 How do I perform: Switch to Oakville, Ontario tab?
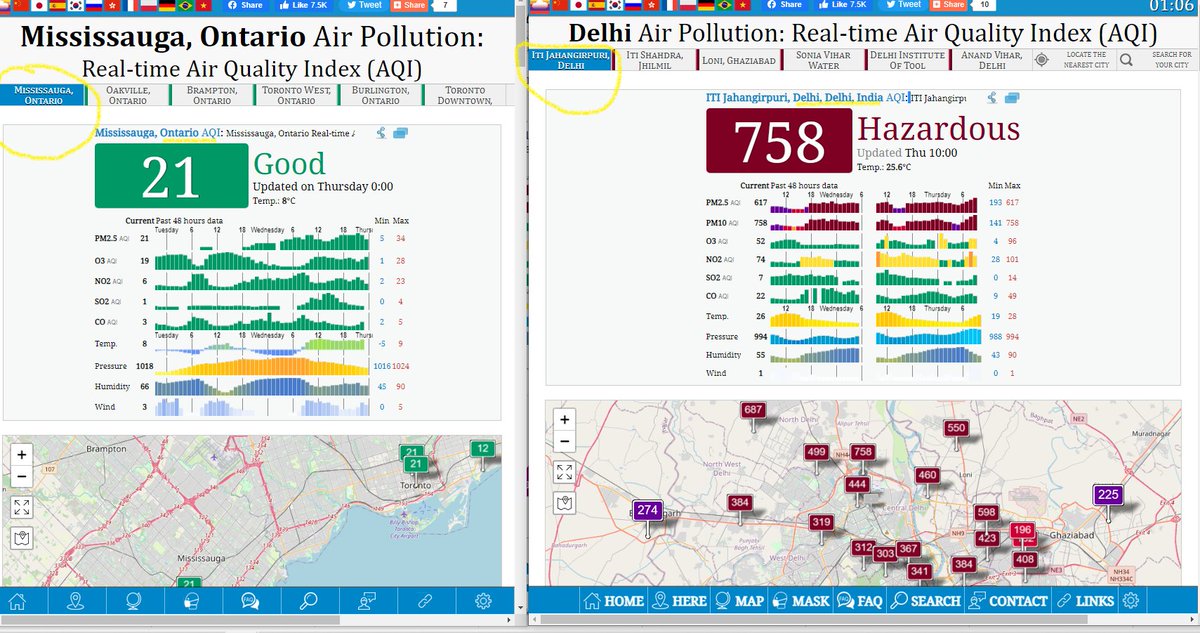pos(128,95)
